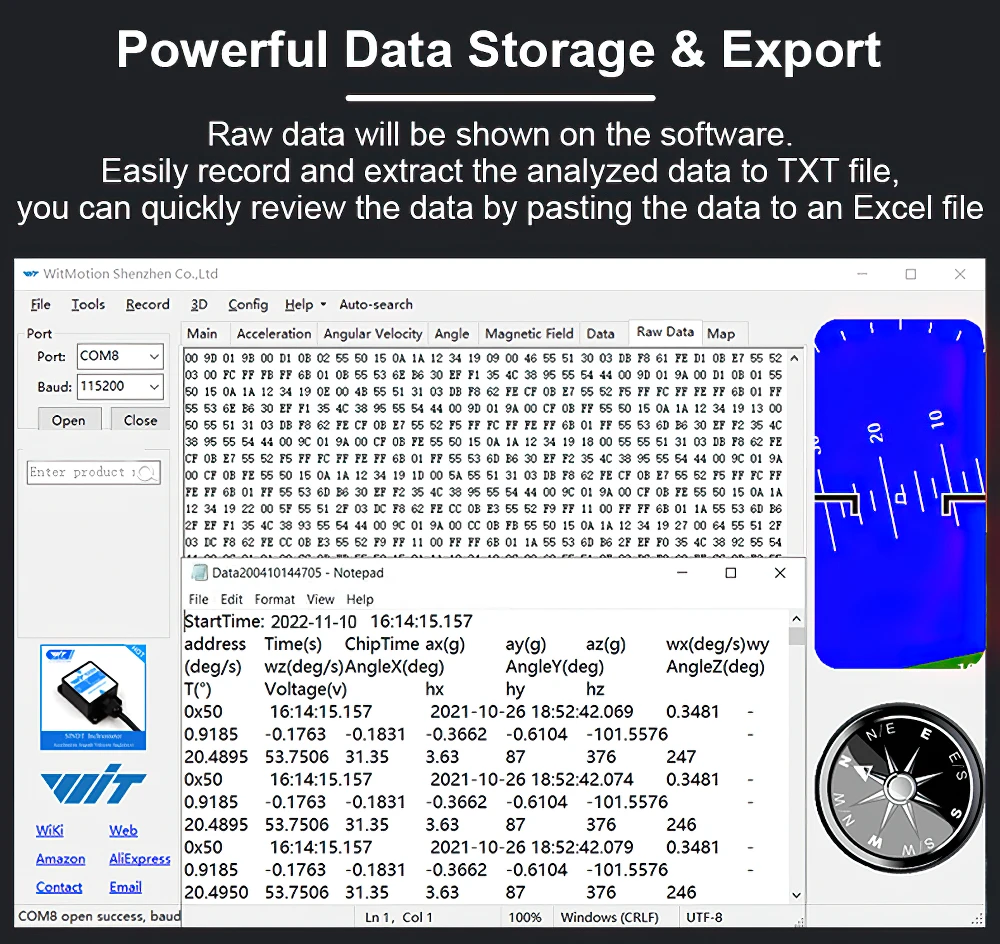
Task: Switch to the Acceleration tab
Action: tap(274, 334)
